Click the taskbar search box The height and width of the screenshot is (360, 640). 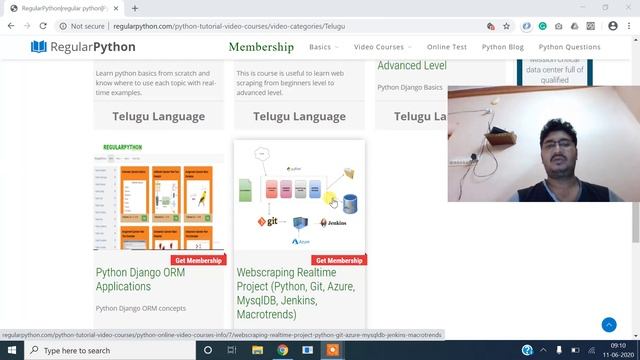(x=110, y=350)
